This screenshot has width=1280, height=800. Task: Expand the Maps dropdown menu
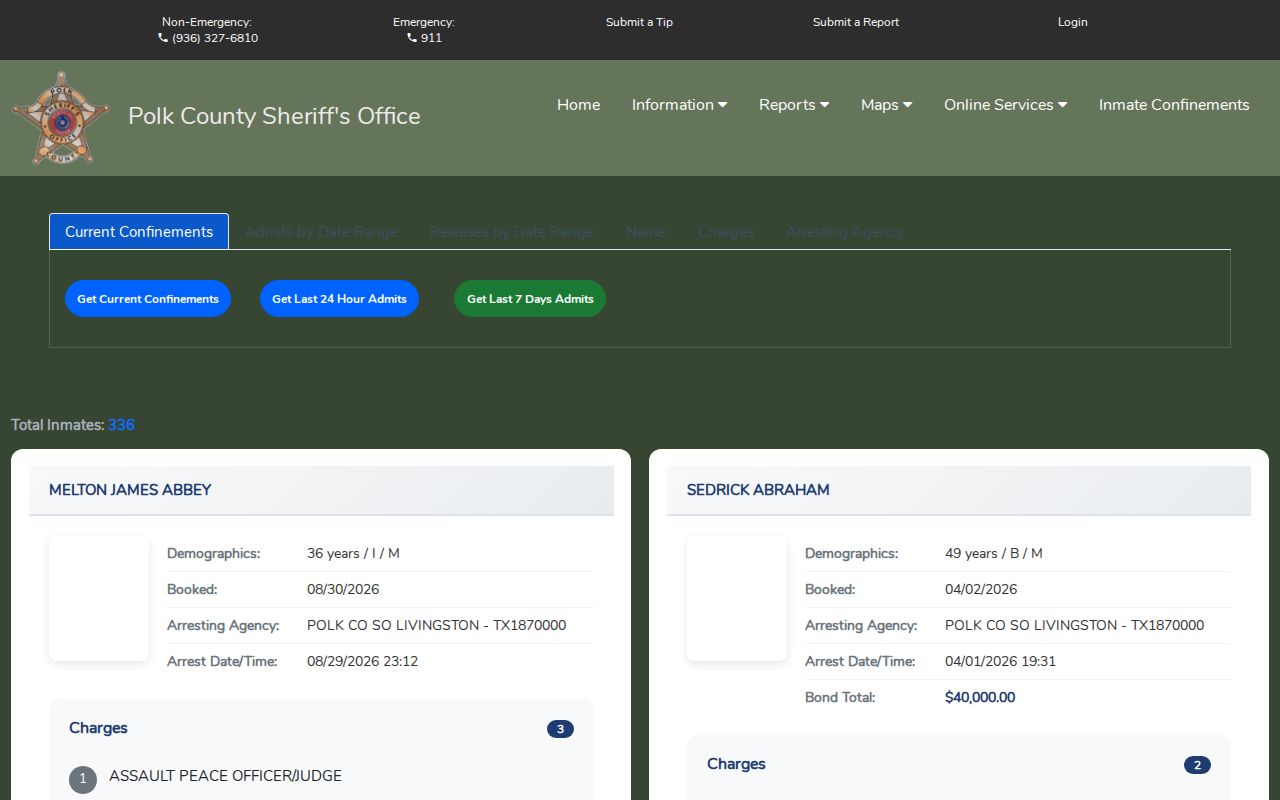click(886, 105)
